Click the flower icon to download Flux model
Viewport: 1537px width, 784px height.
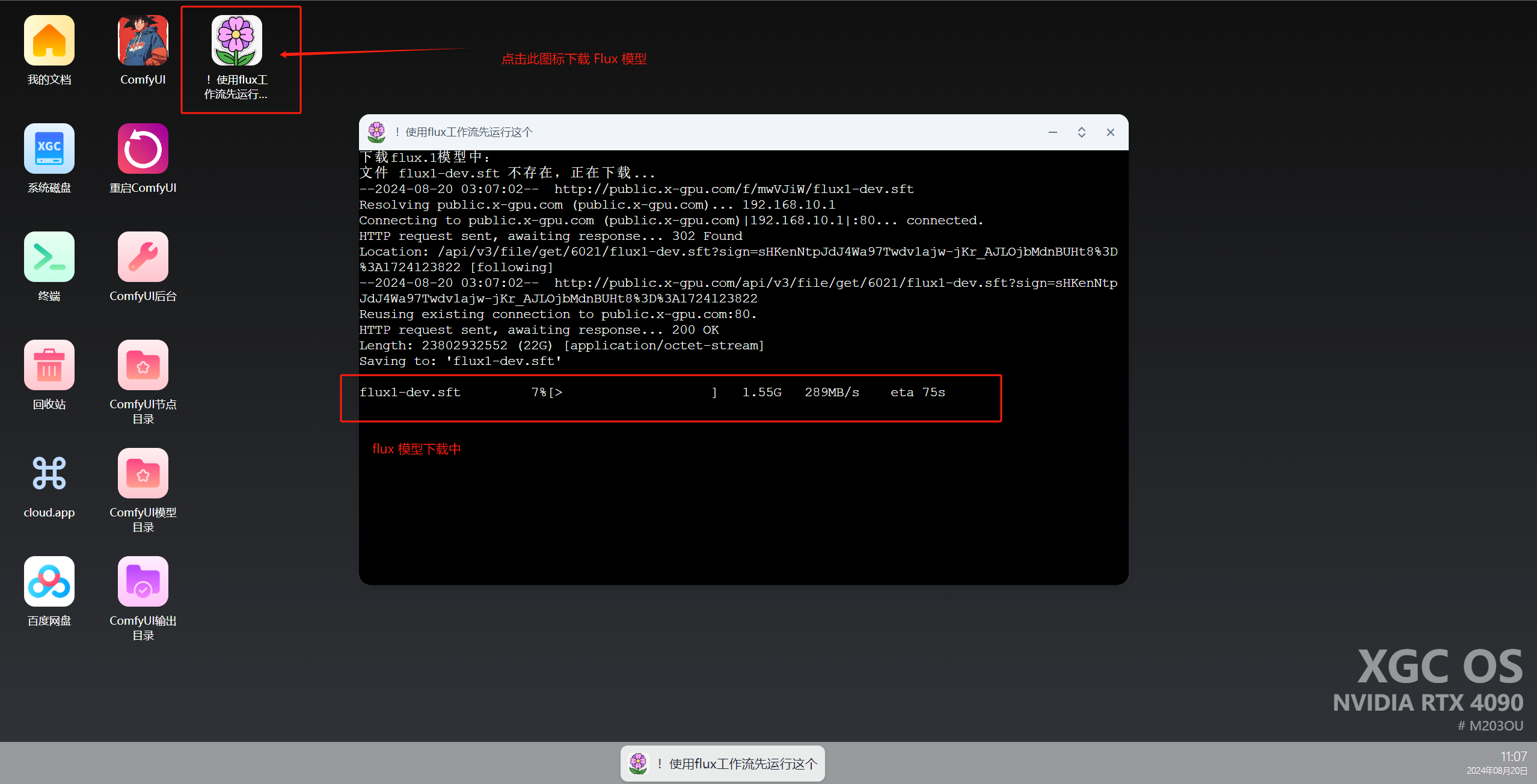pyautogui.click(x=237, y=40)
